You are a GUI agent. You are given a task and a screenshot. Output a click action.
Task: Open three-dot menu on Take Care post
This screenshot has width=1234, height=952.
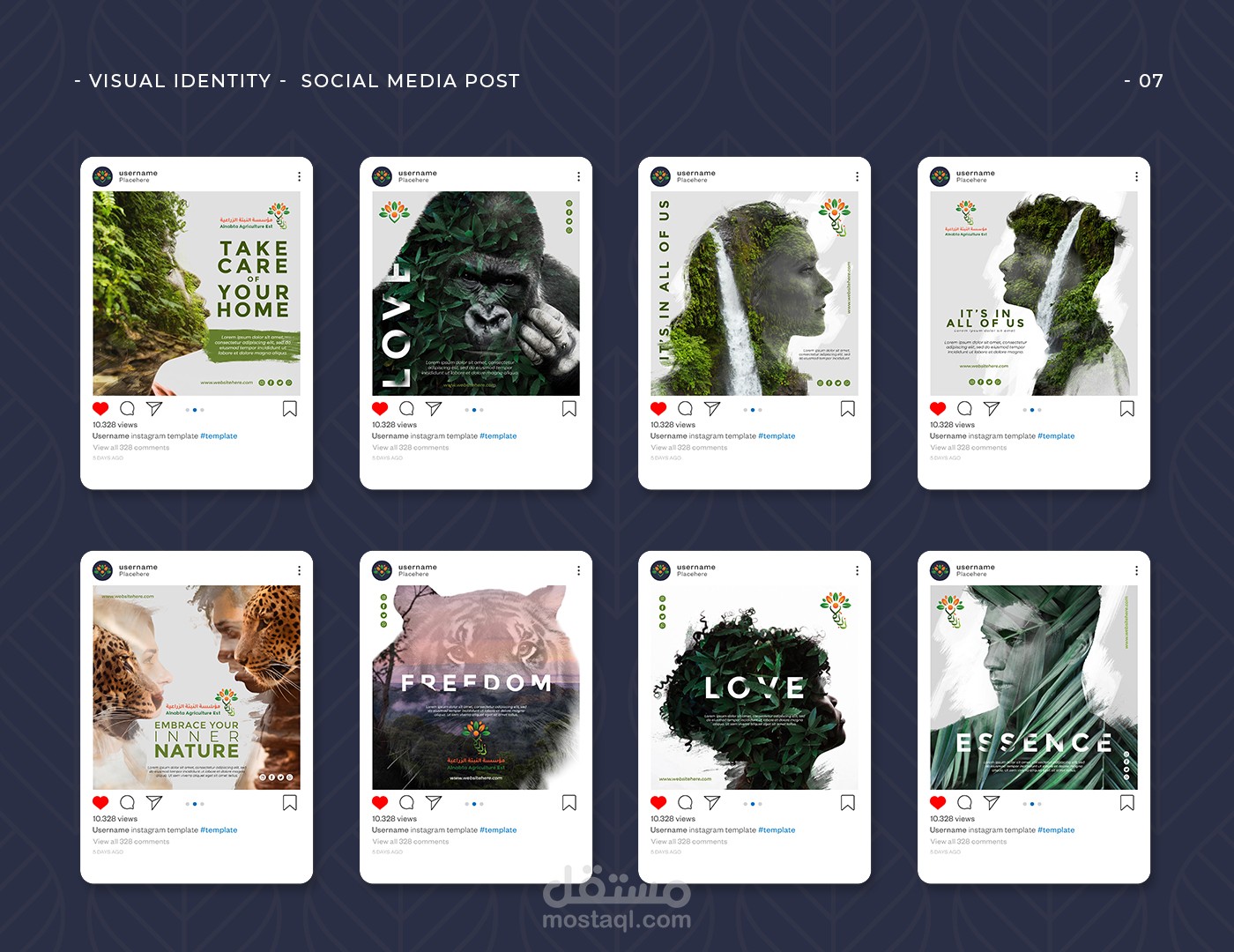pos(300,176)
